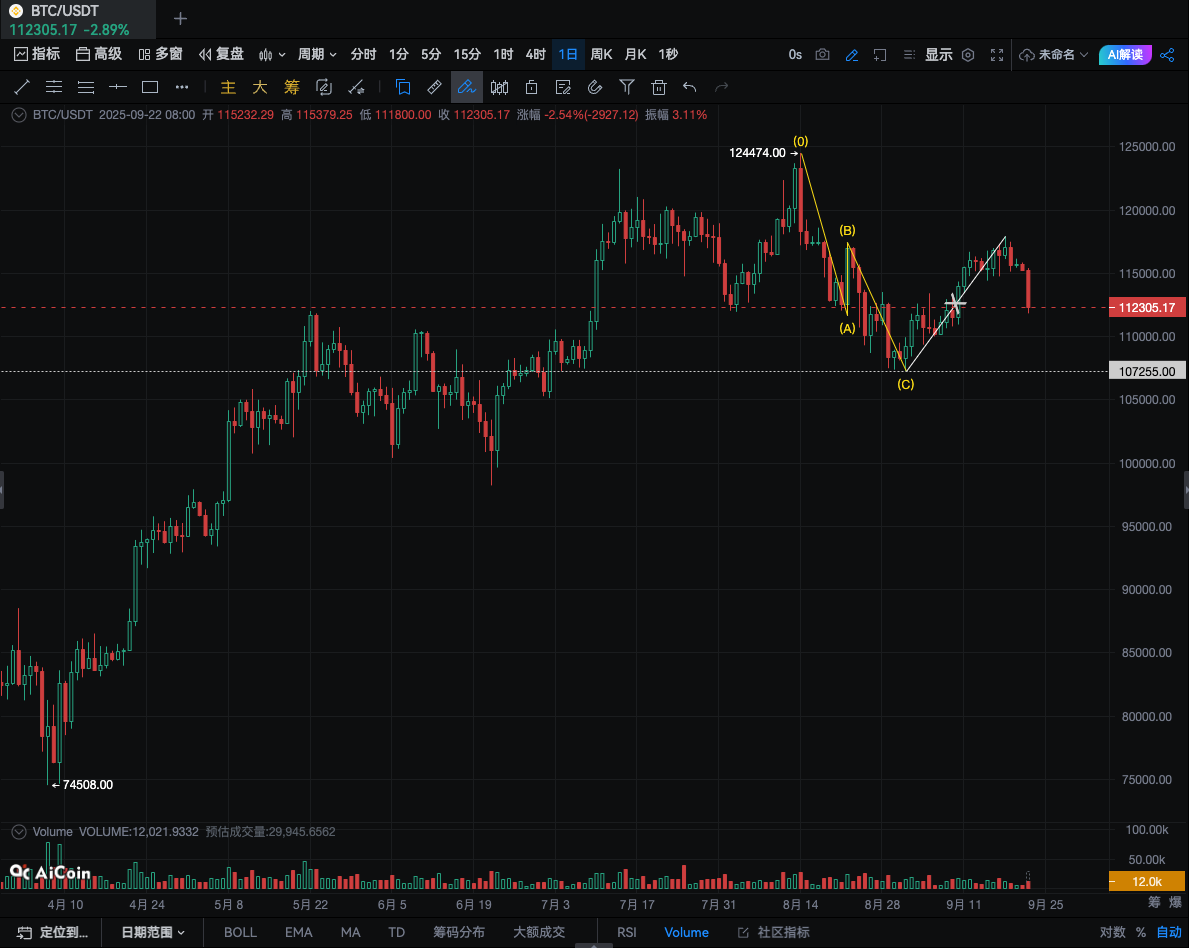Switch sub-chart to RSI
The width and height of the screenshot is (1189, 948).
626,932
